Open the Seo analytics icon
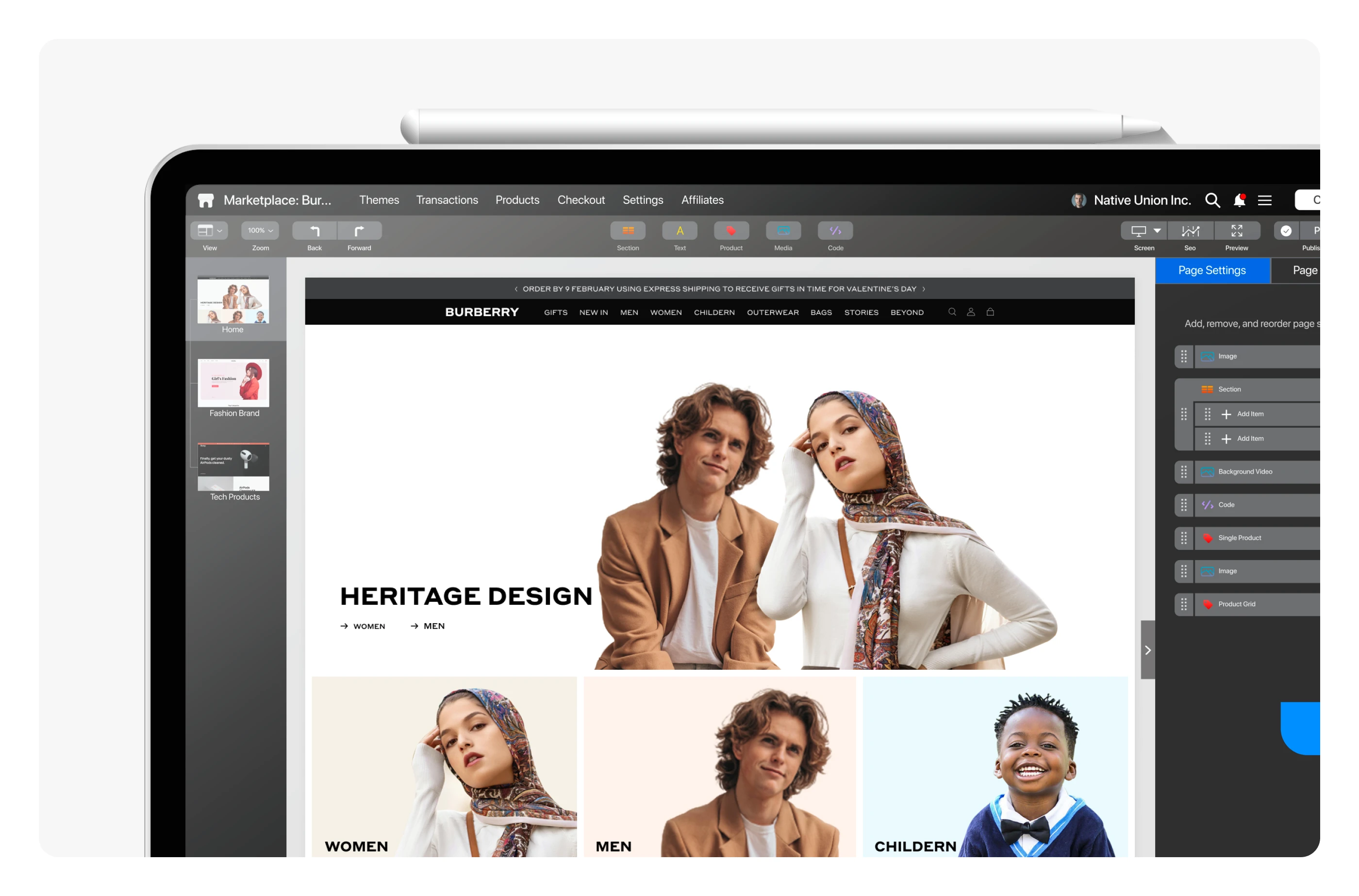 [x=1190, y=231]
